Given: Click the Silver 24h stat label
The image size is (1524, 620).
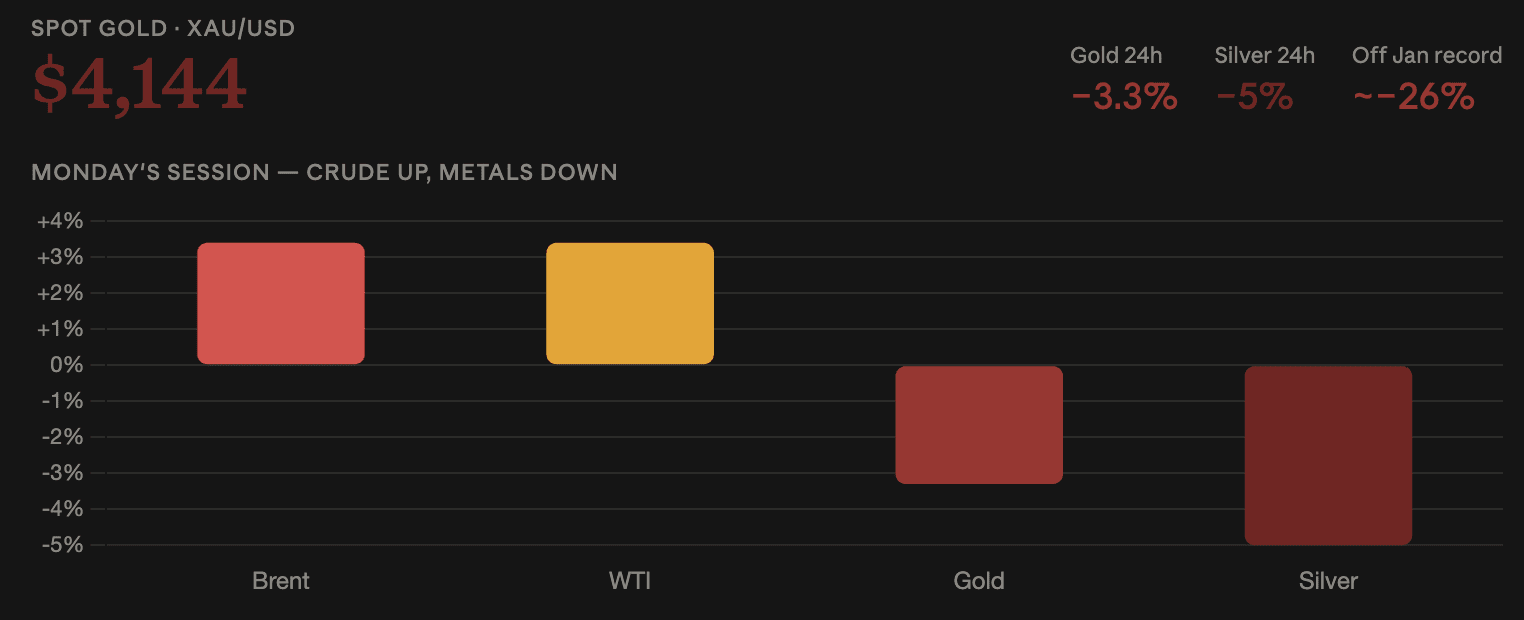Looking at the screenshot, I should coord(1264,56).
